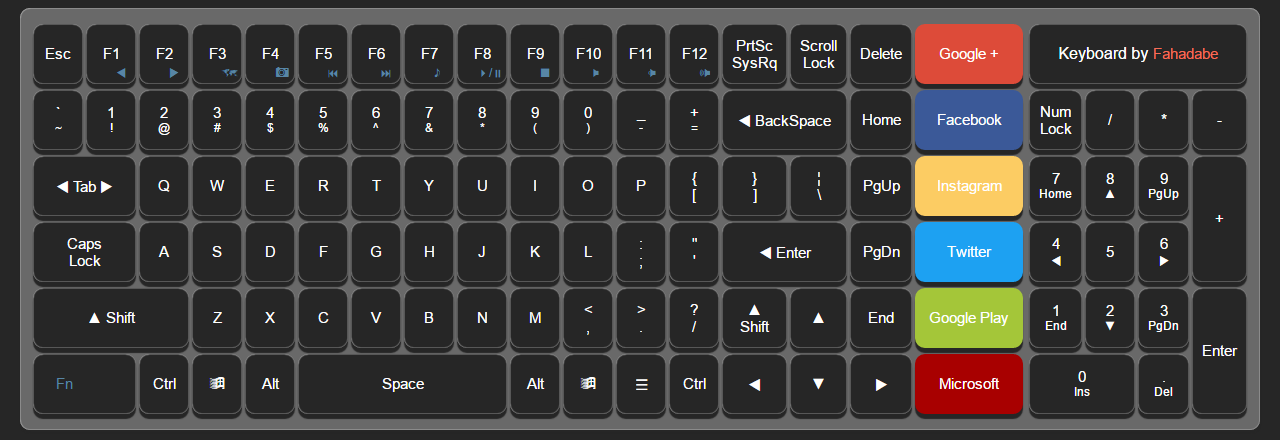Click the F8 play/pause key
The width and height of the screenshot is (1280, 440).
[x=482, y=54]
